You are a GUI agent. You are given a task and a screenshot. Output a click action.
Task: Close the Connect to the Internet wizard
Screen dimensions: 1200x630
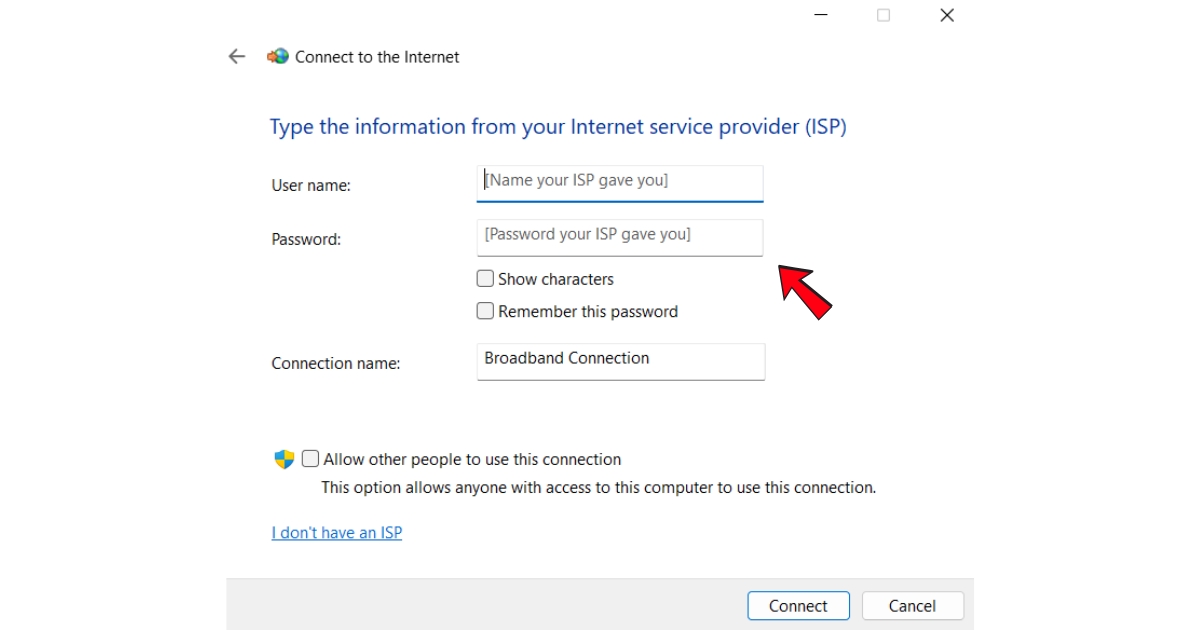click(x=947, y=15)
